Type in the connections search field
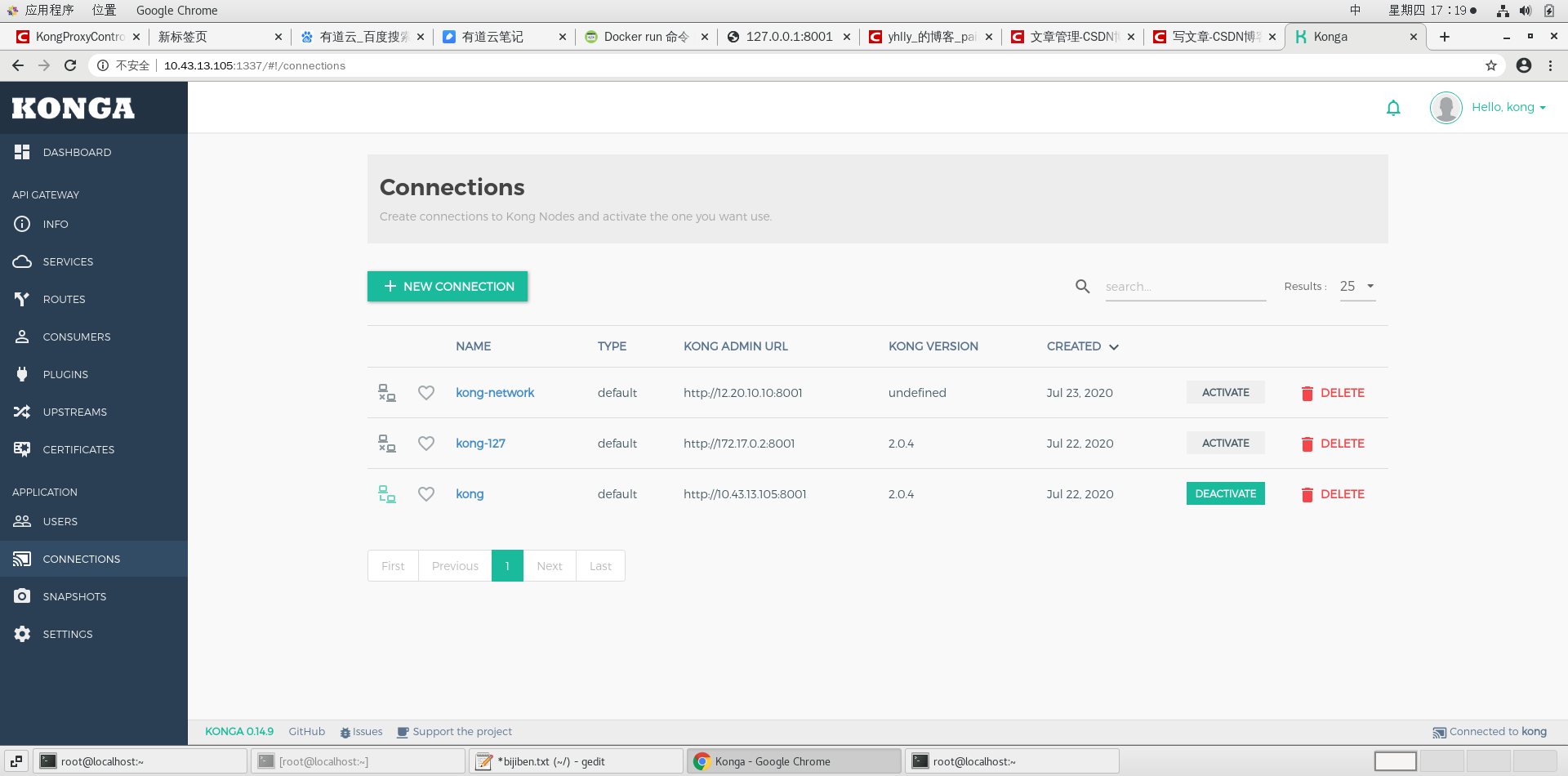Image resolution: width=1568 pixels, height=776 pixels. click(x=1185, y=286)
